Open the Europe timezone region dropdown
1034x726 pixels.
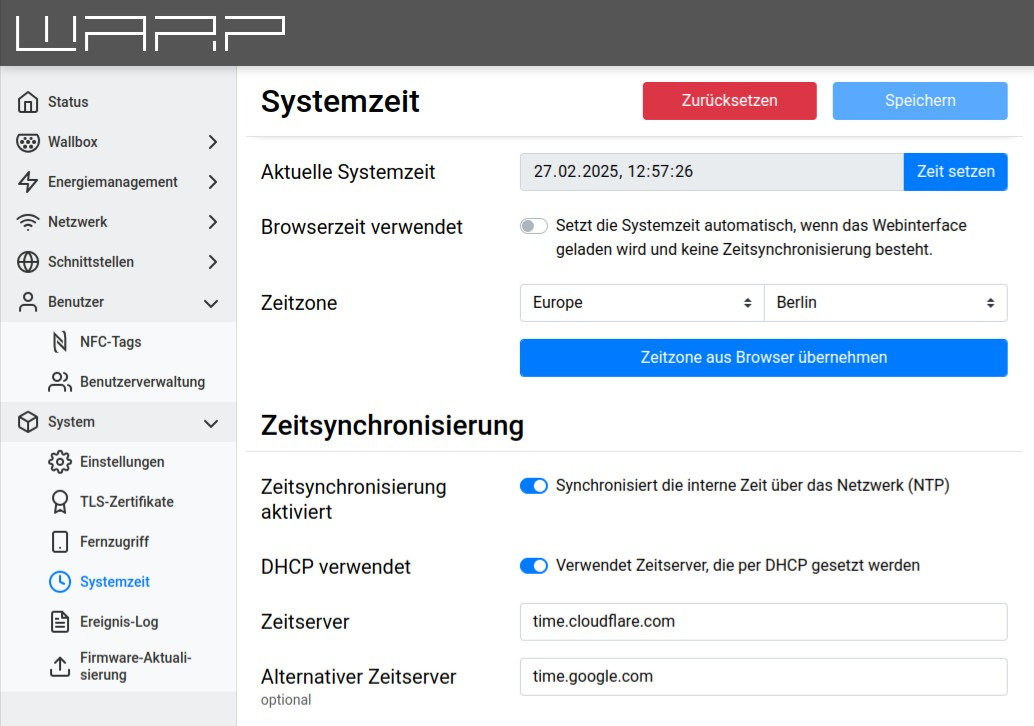point(641,303)
